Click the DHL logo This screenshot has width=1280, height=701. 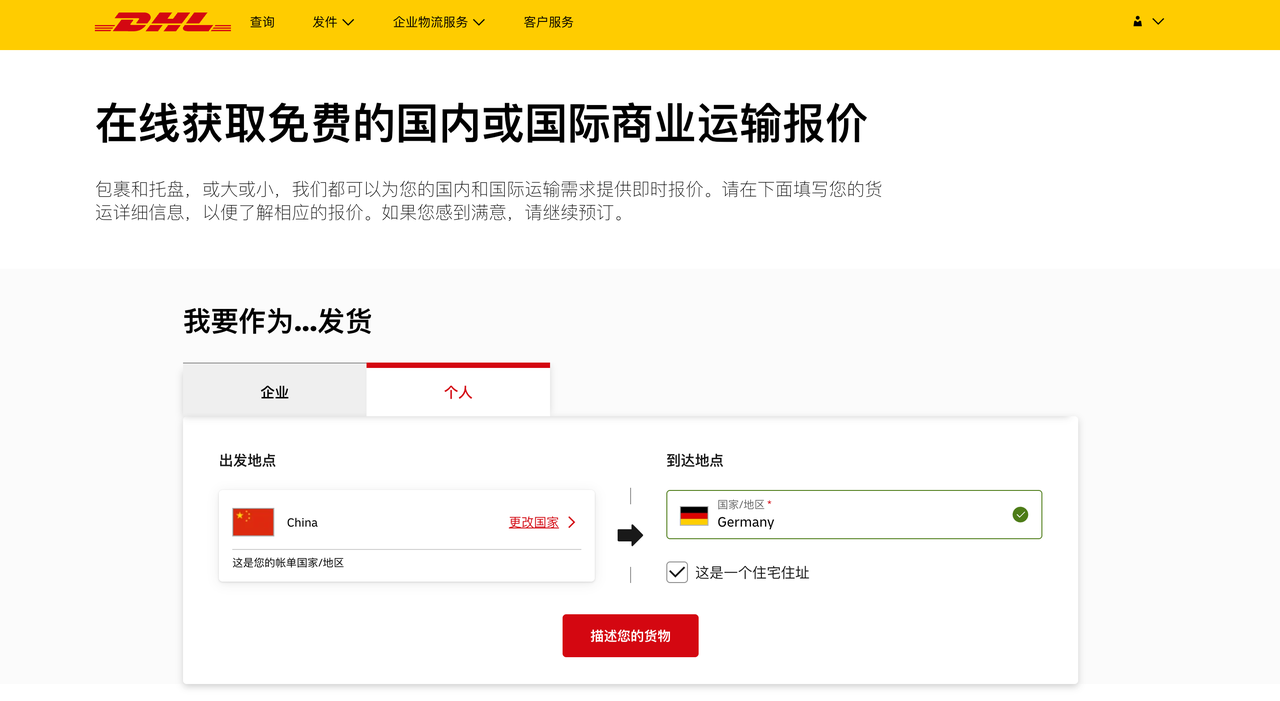pos(163,22)
